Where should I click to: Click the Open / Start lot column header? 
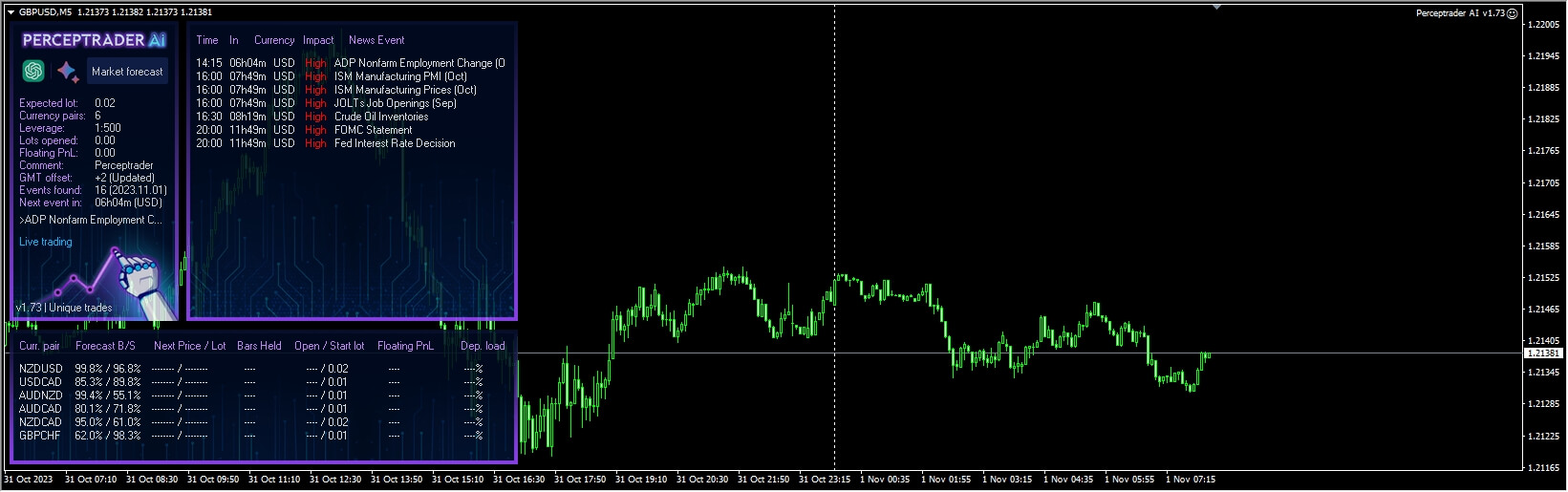click(329, 346)
